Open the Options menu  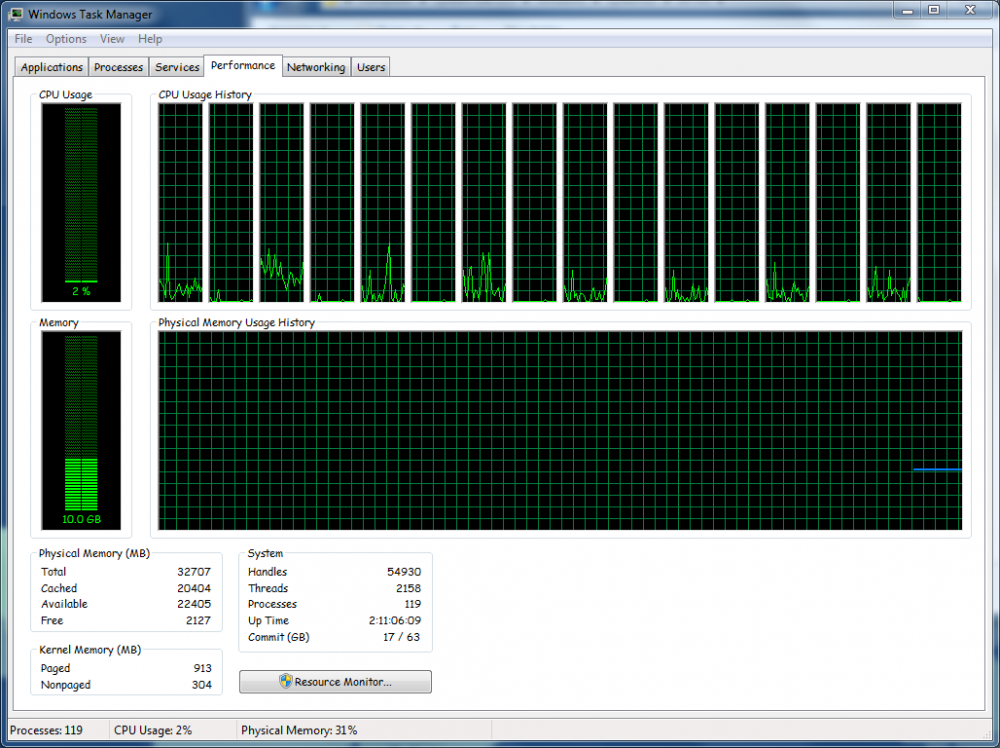point(66,39)
